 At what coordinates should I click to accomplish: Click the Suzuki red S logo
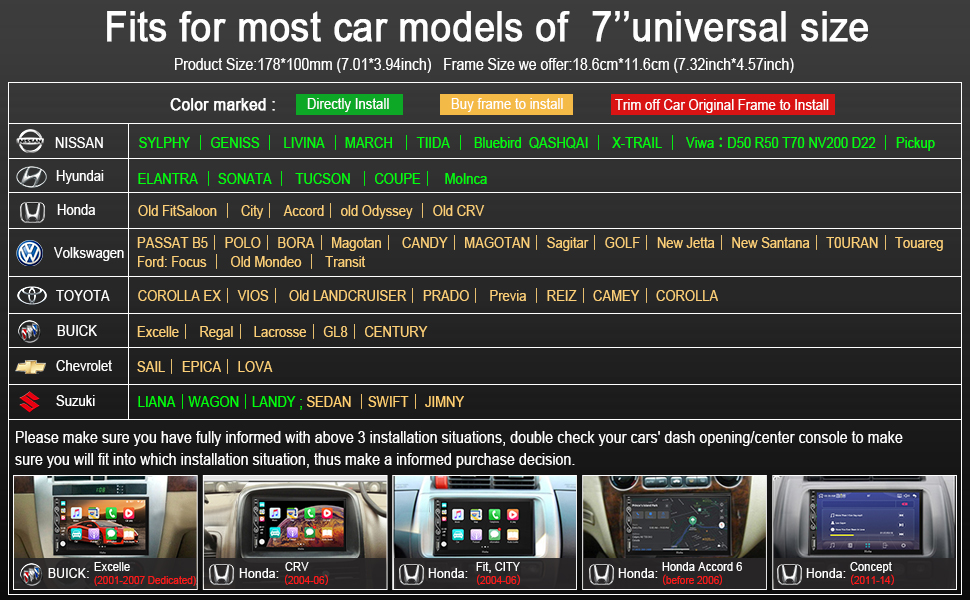pos(29,401)
